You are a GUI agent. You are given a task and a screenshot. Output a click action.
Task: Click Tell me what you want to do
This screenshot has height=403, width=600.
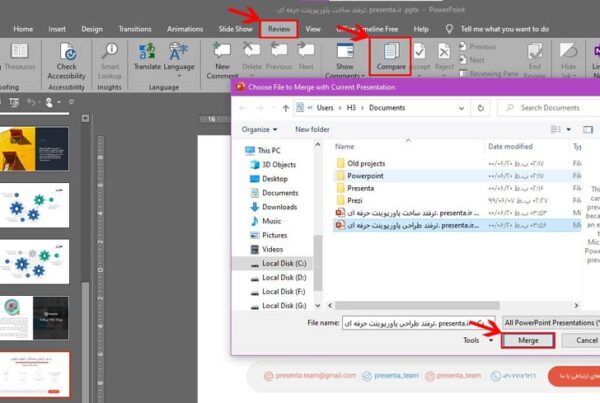[504, 29]
